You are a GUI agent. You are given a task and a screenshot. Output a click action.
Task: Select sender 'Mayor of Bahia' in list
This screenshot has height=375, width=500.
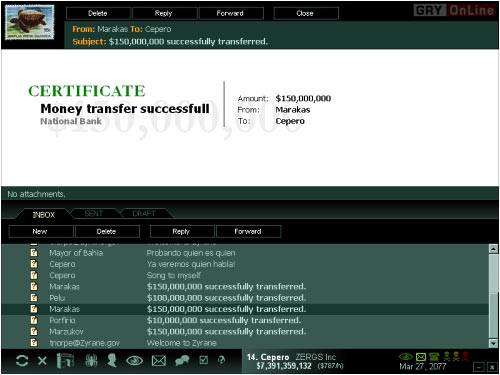(76, 253)
